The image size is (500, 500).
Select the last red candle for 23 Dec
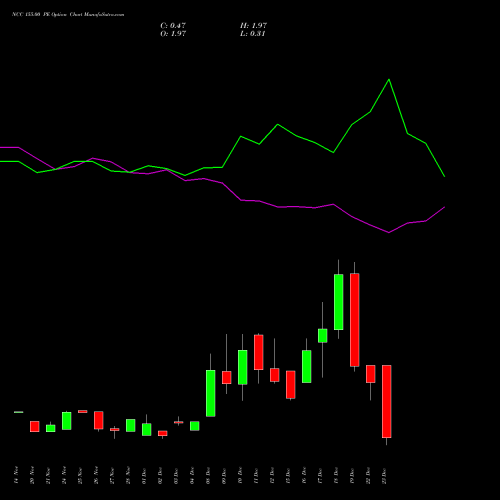(387, 401)
